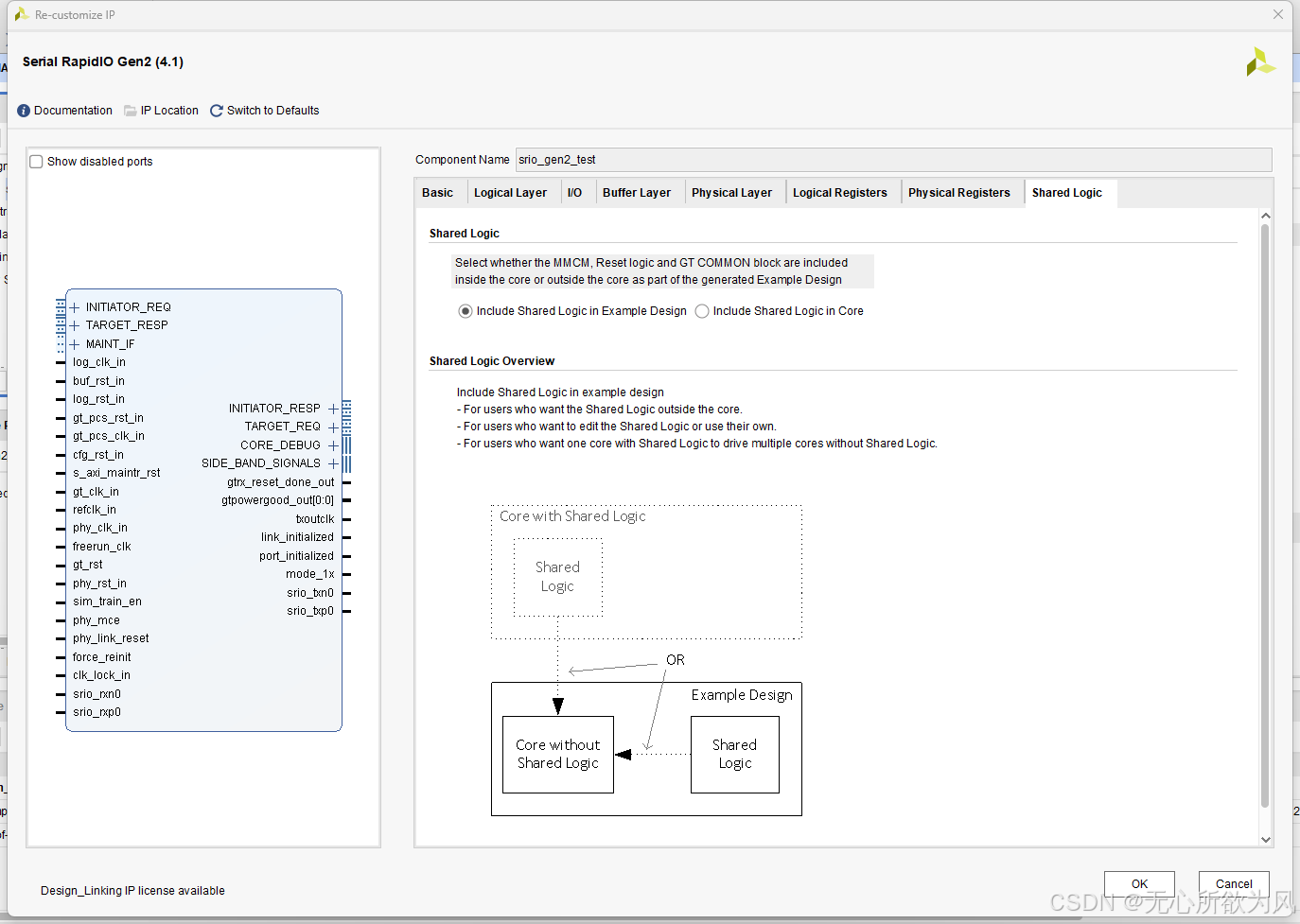Switch to the Basic tab
The width and height of the screenshot is (1300, 924).
(x=439, y=192)
